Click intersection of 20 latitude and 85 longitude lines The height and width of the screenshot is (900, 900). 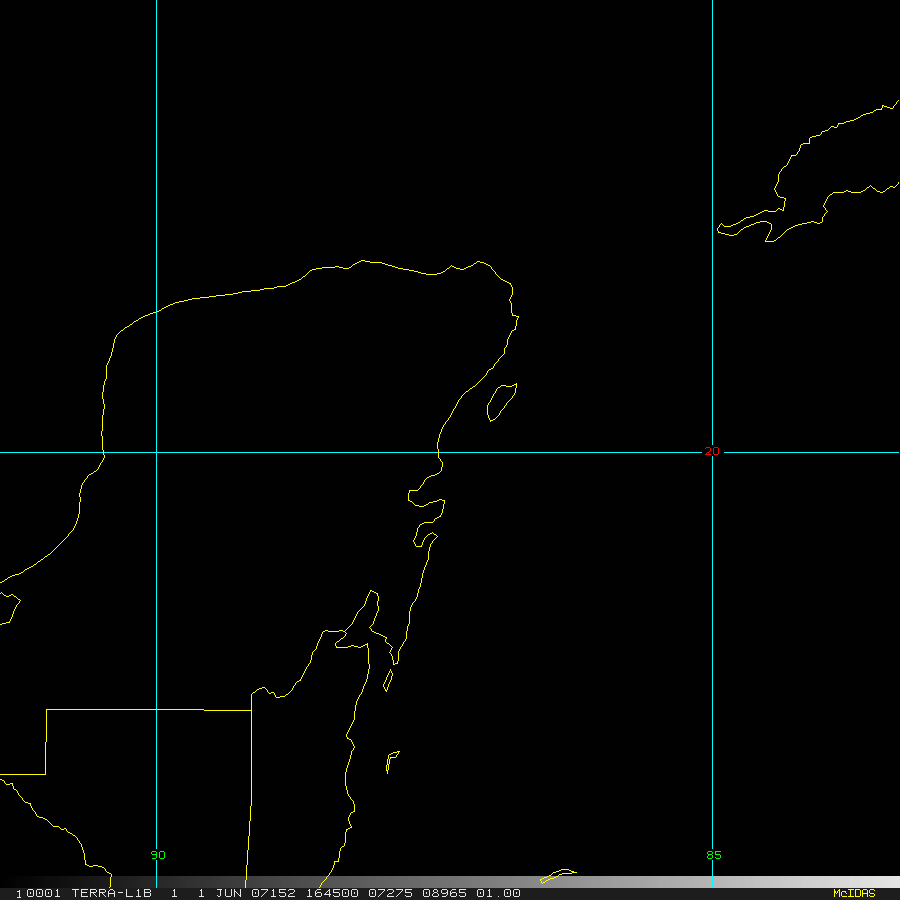coord(712,452)
